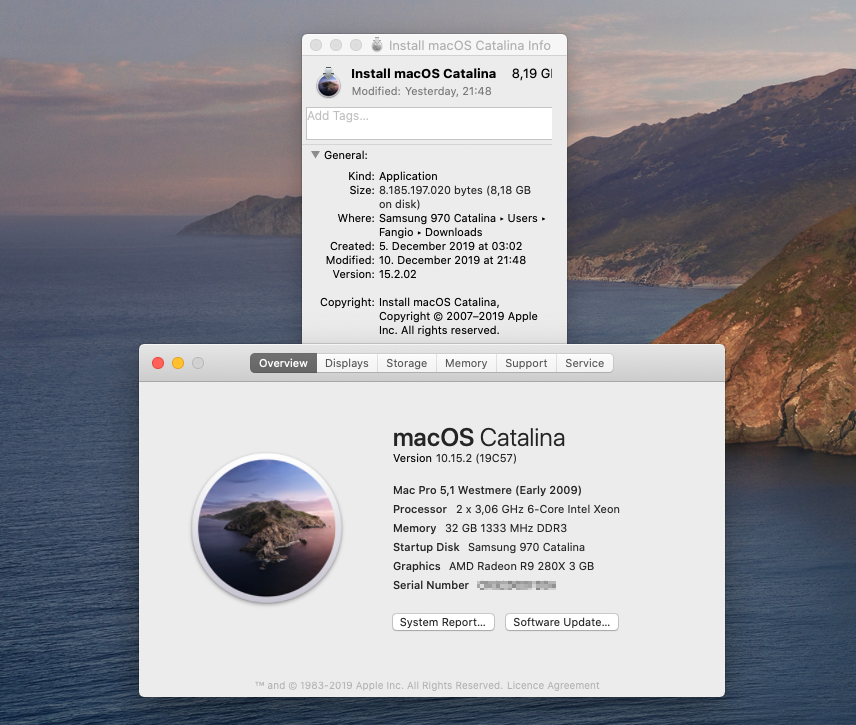Click '10. December 2019 at 21:48' modified date
This screenshot has height=725, width=856.
pos(453,260)
